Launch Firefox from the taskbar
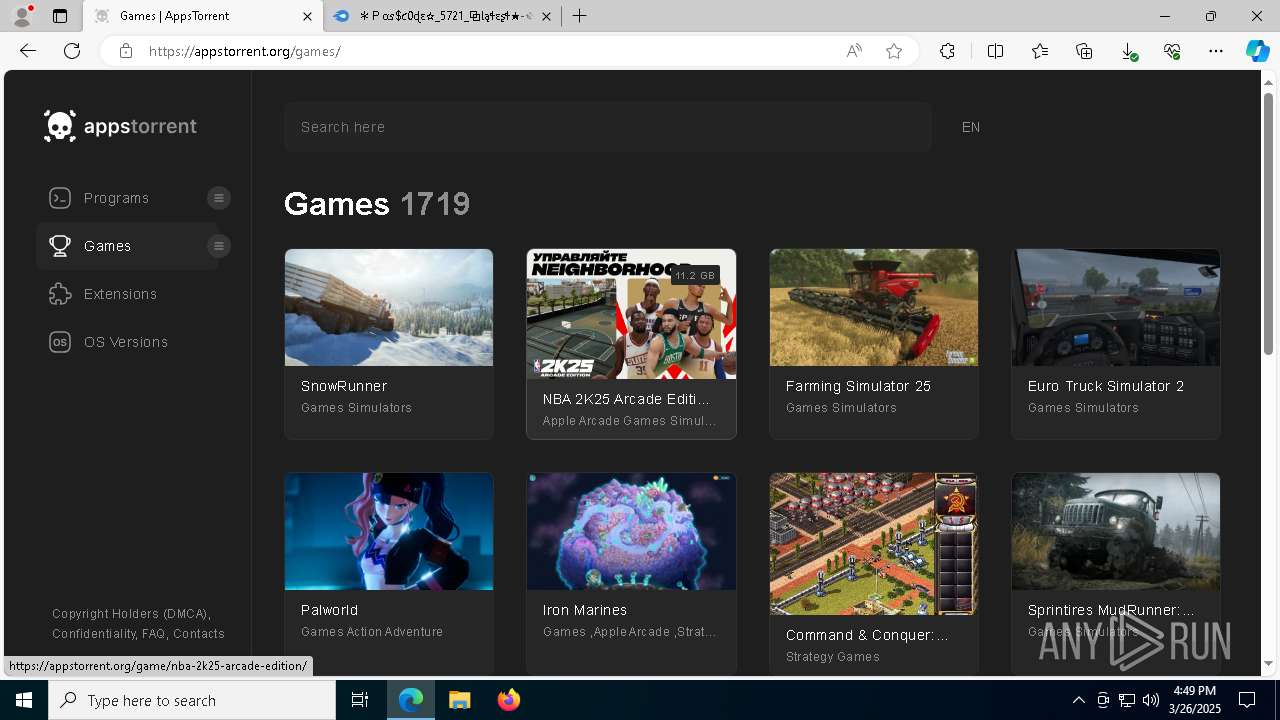 [508, 700]
